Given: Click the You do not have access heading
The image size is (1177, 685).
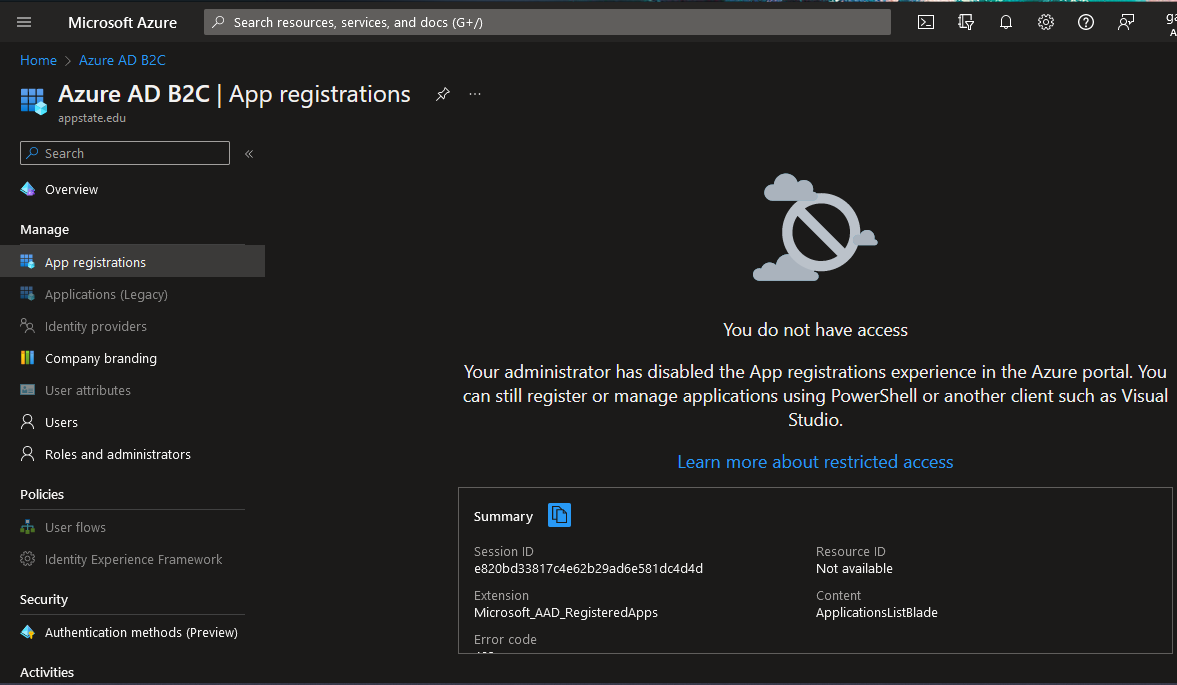Looking at the screenshot, I should [815, 330].
